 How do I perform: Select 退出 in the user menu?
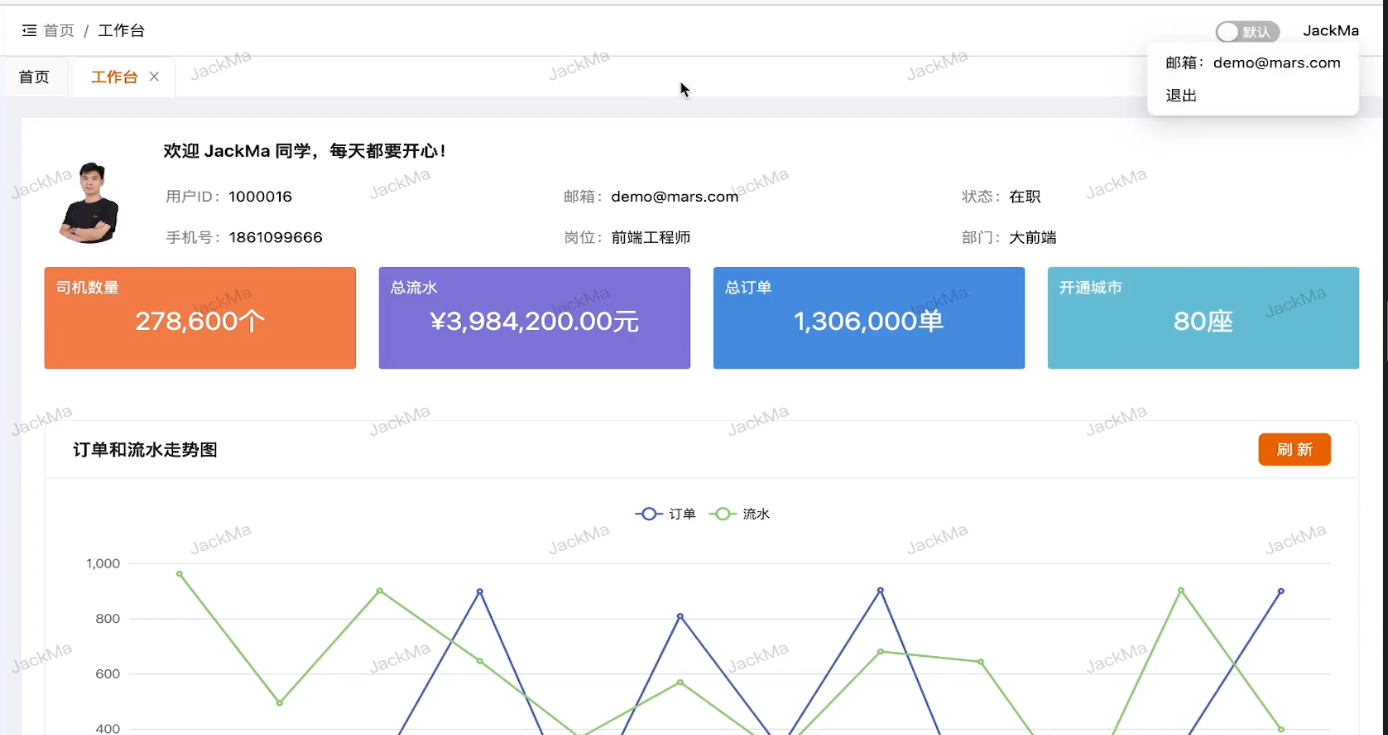1181,96
